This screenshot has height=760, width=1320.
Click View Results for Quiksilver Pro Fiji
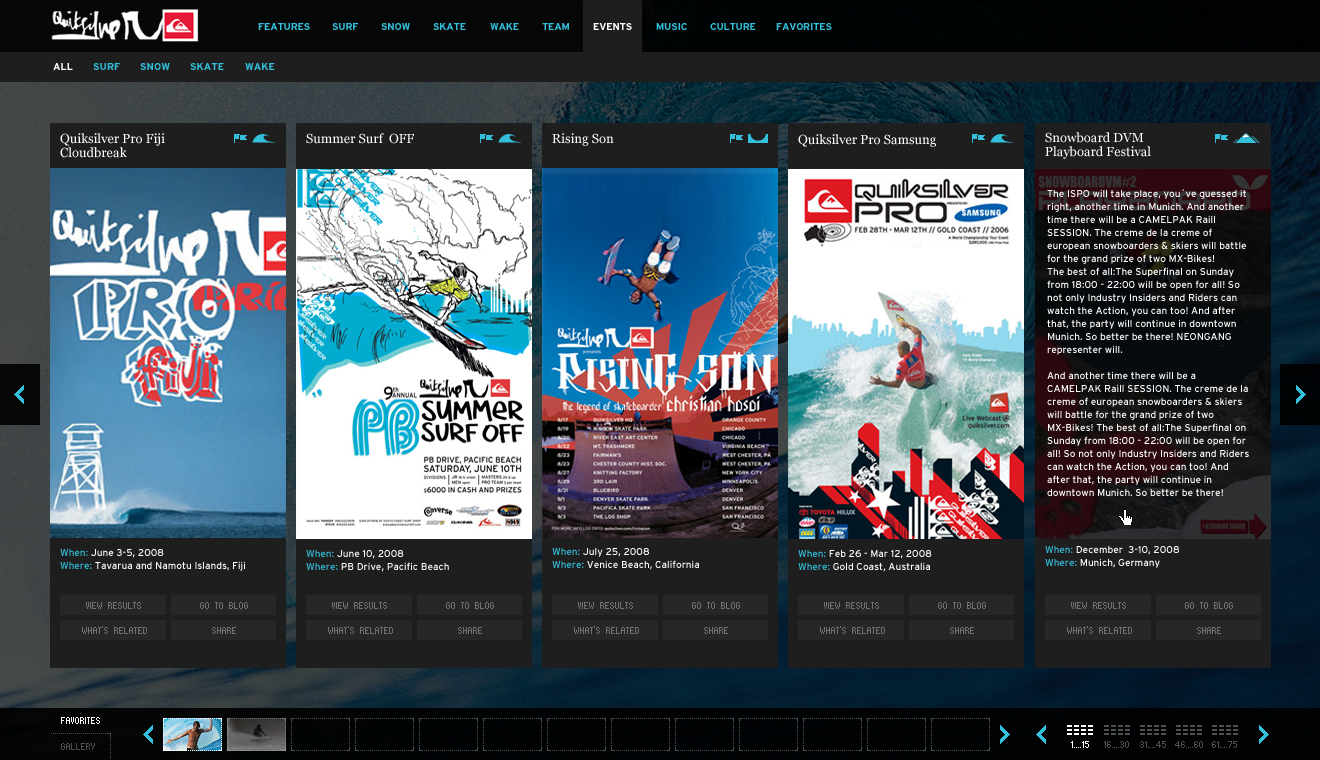coord(113,605)
